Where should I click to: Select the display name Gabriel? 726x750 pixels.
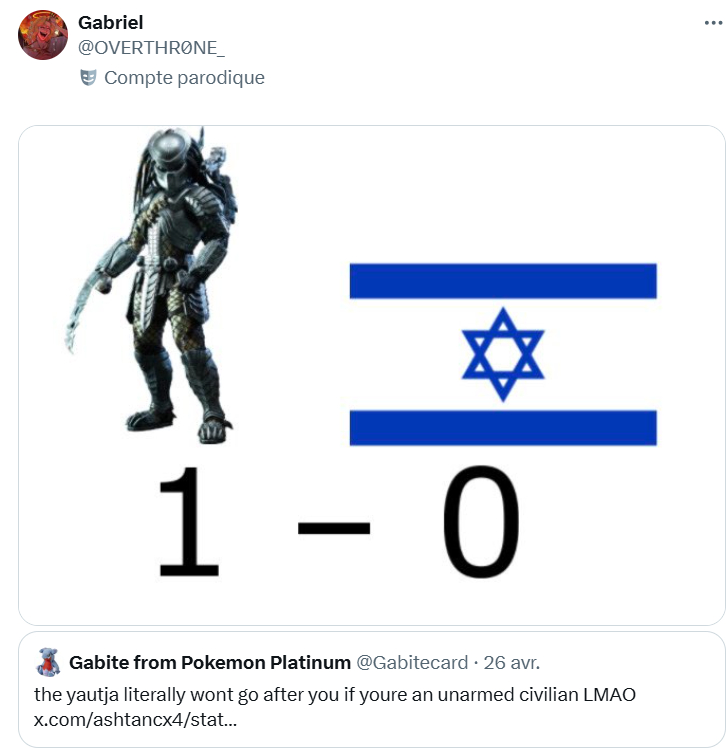110,22
